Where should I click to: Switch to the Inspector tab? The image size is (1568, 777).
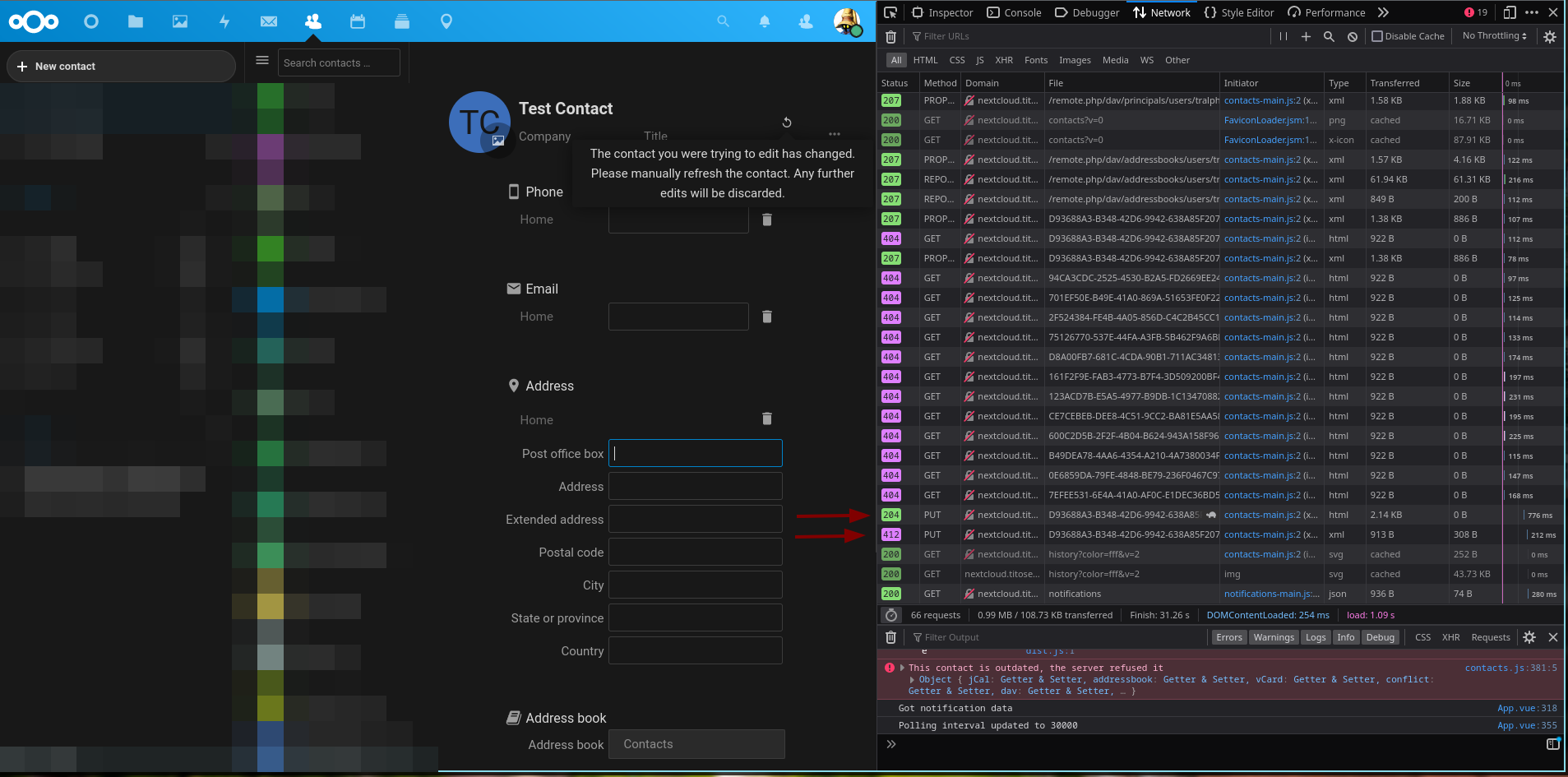click(942, 12)
